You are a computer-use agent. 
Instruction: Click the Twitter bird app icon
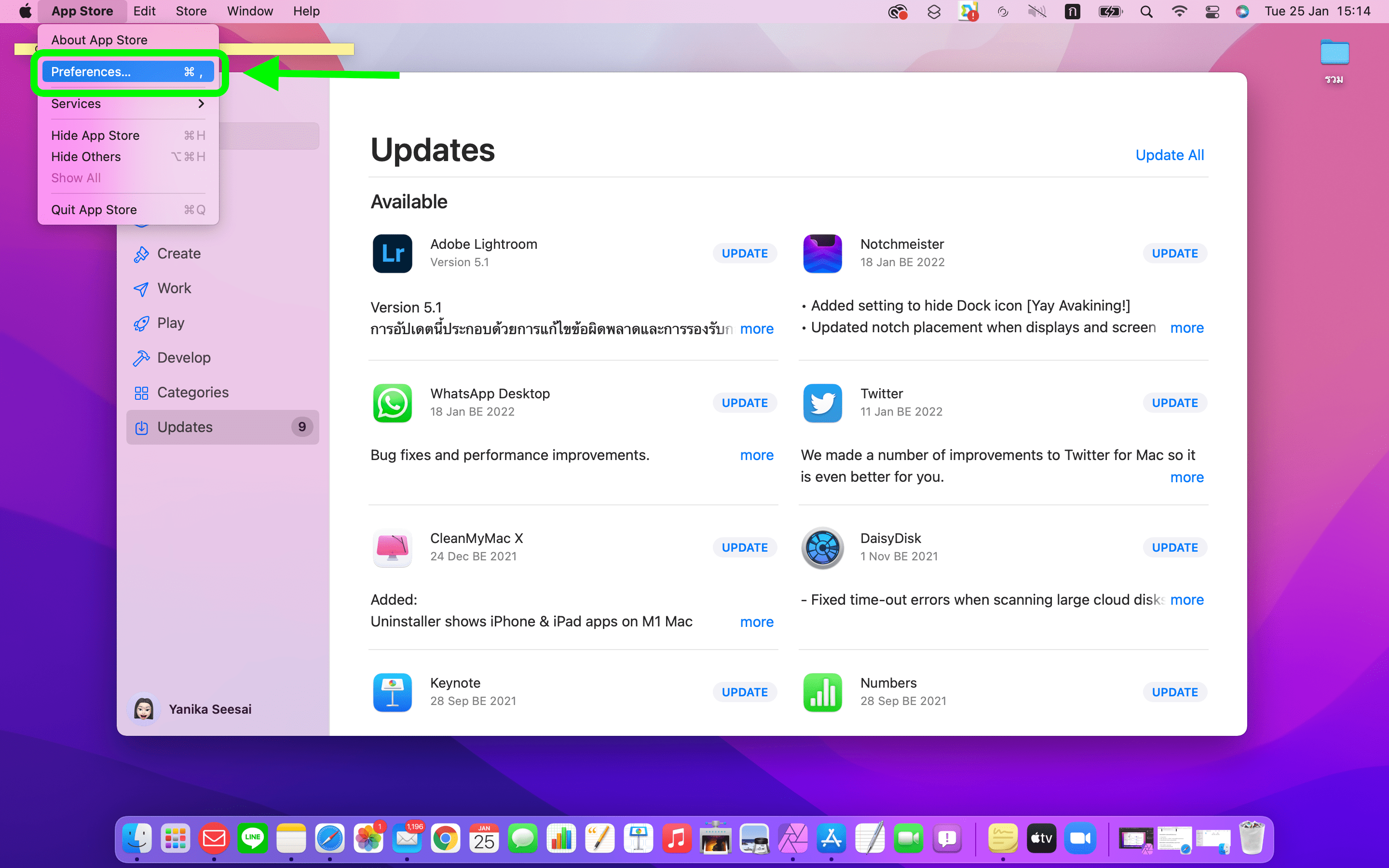822,403
